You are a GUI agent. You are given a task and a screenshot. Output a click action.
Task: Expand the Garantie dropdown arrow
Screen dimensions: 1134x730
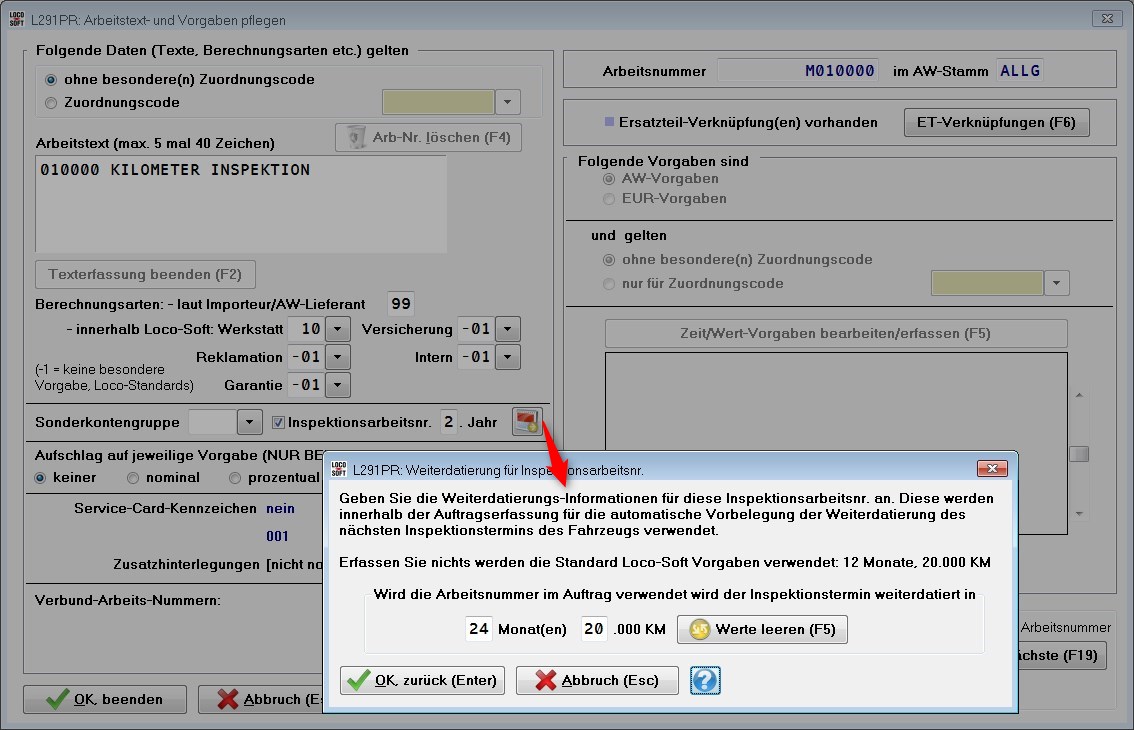(x=338, y=385)
